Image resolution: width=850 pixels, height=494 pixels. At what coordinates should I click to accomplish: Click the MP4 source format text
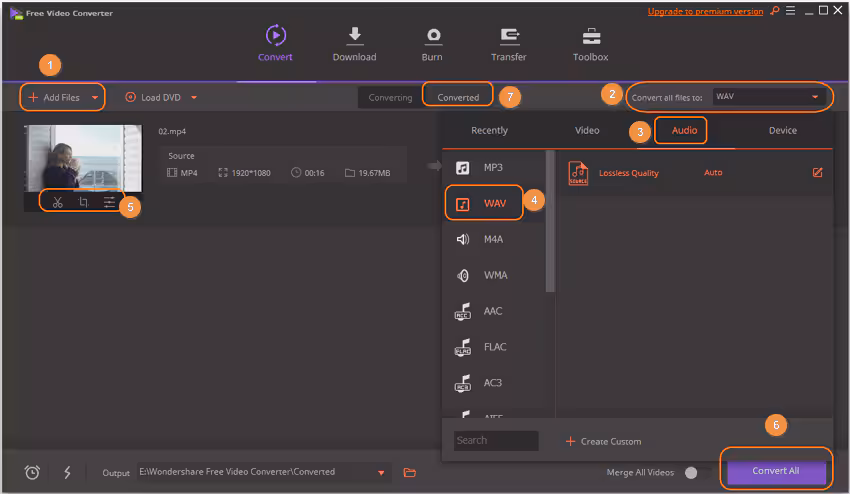(189, 173)
